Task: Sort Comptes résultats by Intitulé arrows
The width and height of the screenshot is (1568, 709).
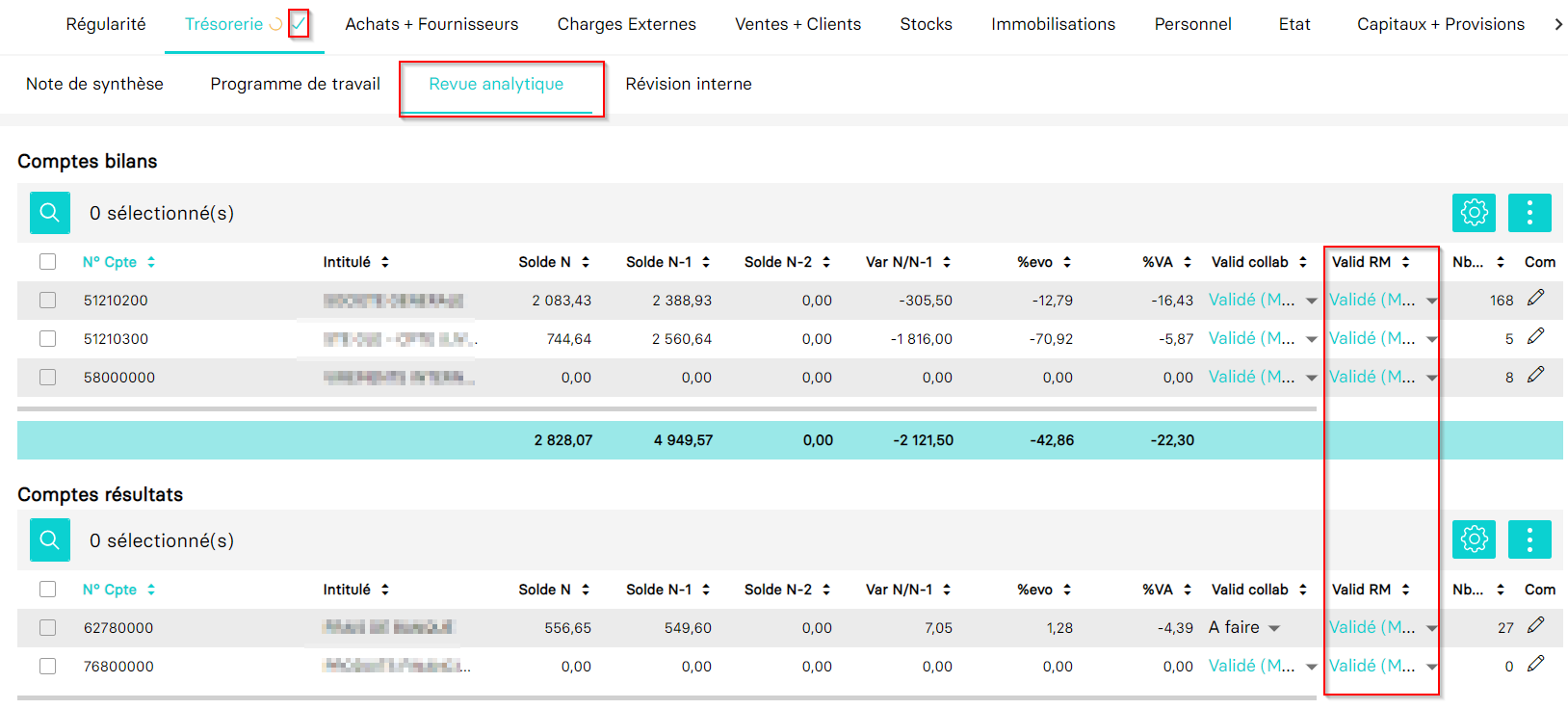Action: 385,590
